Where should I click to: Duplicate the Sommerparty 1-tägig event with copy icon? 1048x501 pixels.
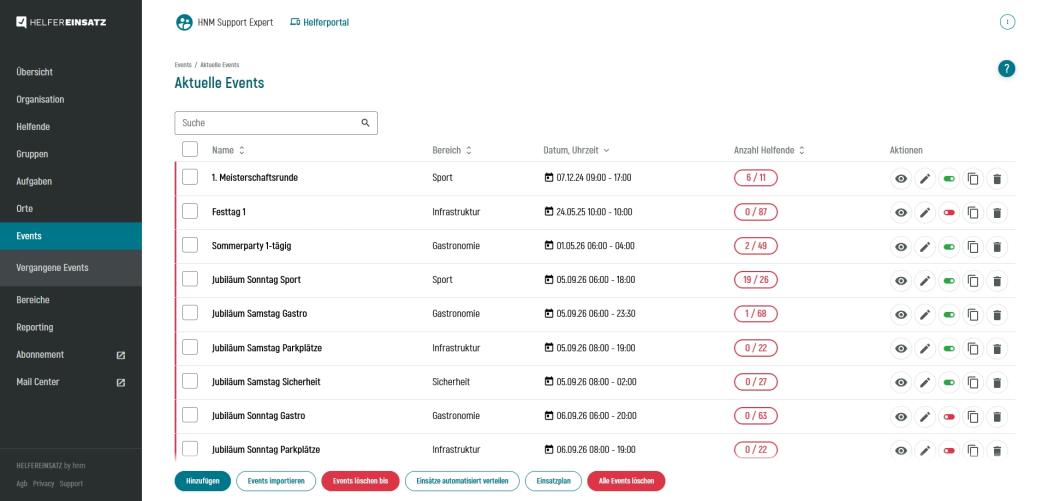973,246
